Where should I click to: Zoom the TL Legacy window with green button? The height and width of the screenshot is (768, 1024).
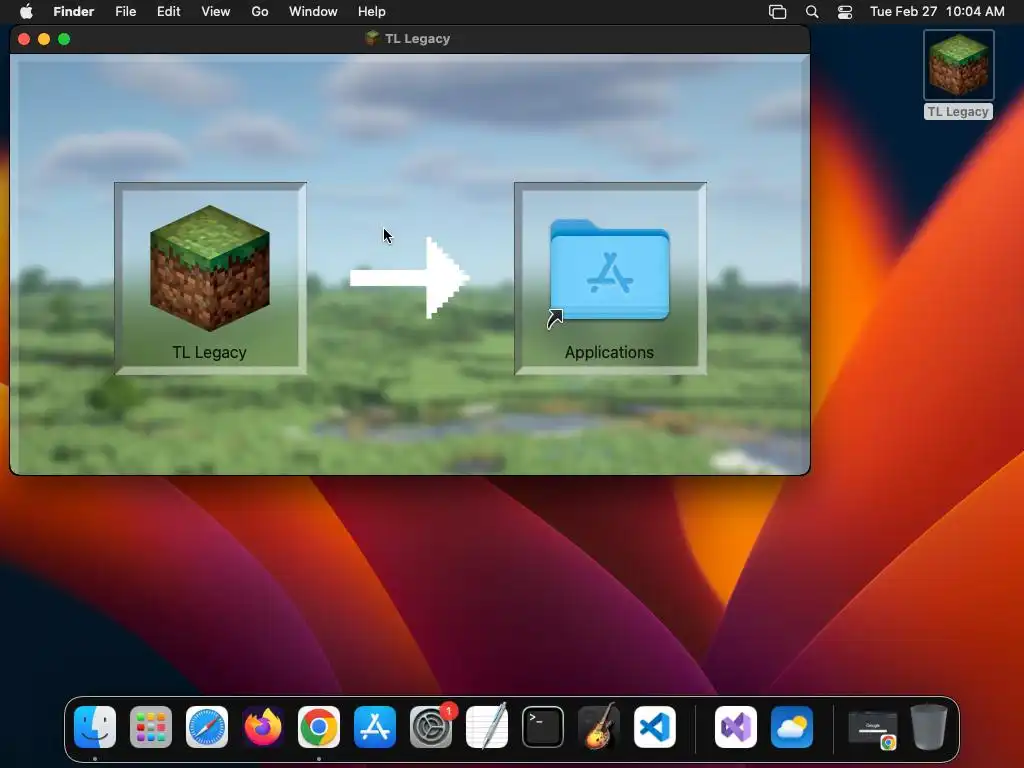pos(64,39)
